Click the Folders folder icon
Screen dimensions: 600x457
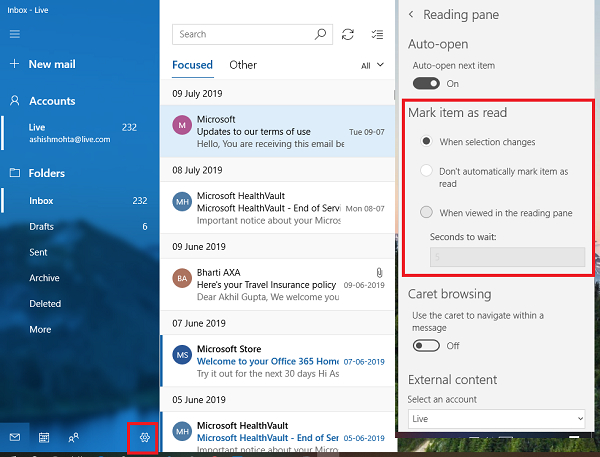coord(15,173)
